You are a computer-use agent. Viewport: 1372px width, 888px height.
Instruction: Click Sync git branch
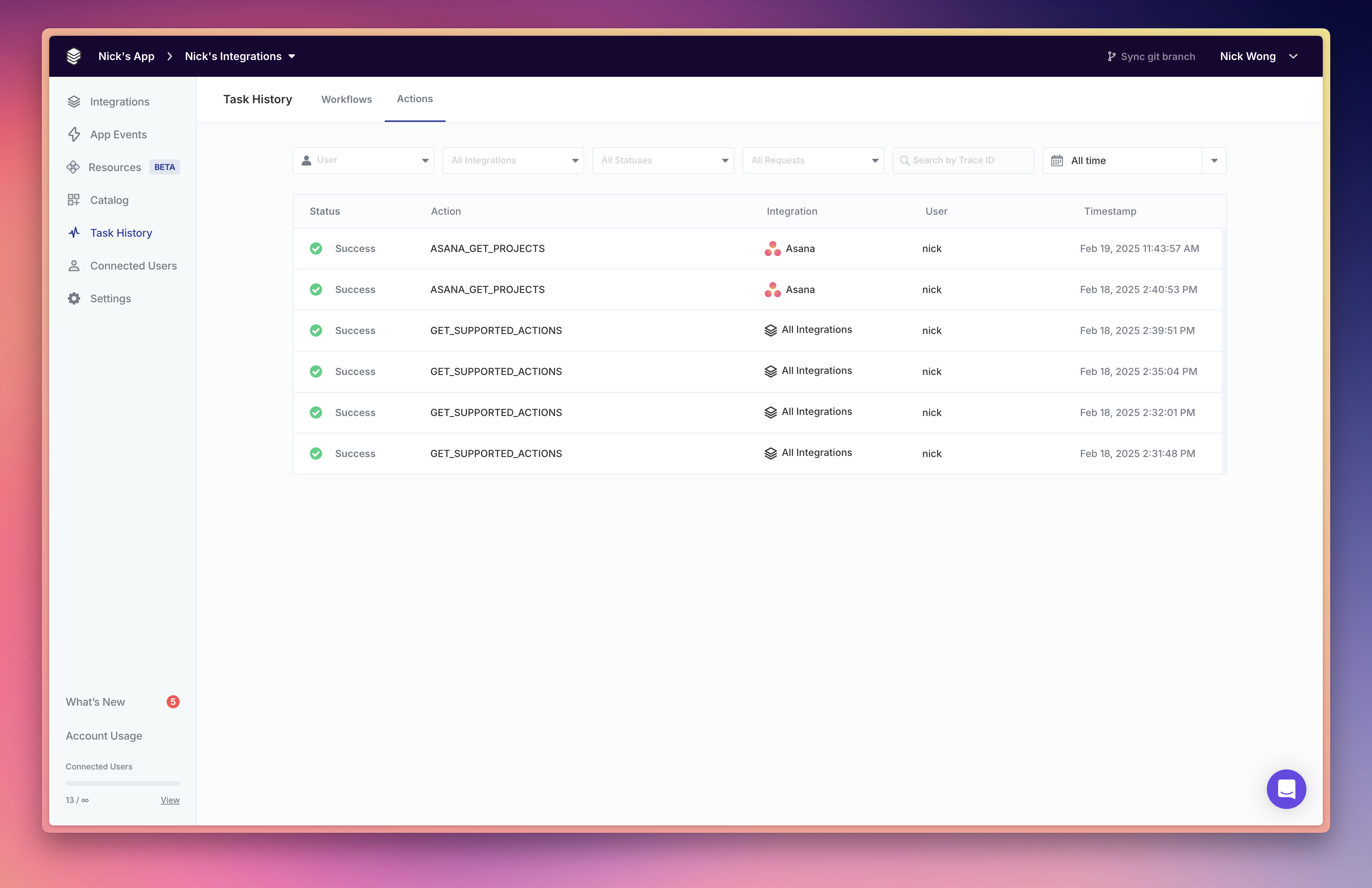coord(1151,56)
